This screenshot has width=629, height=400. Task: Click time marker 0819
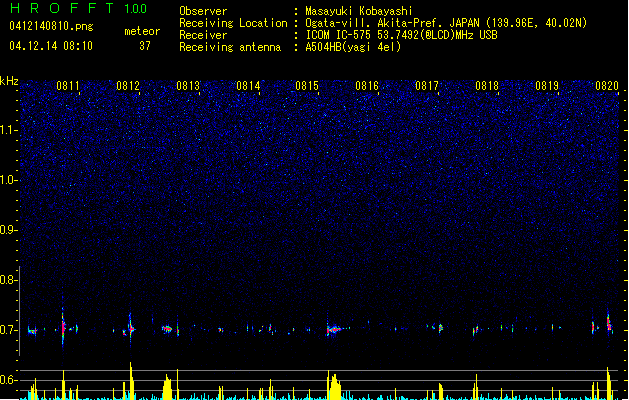547,86
